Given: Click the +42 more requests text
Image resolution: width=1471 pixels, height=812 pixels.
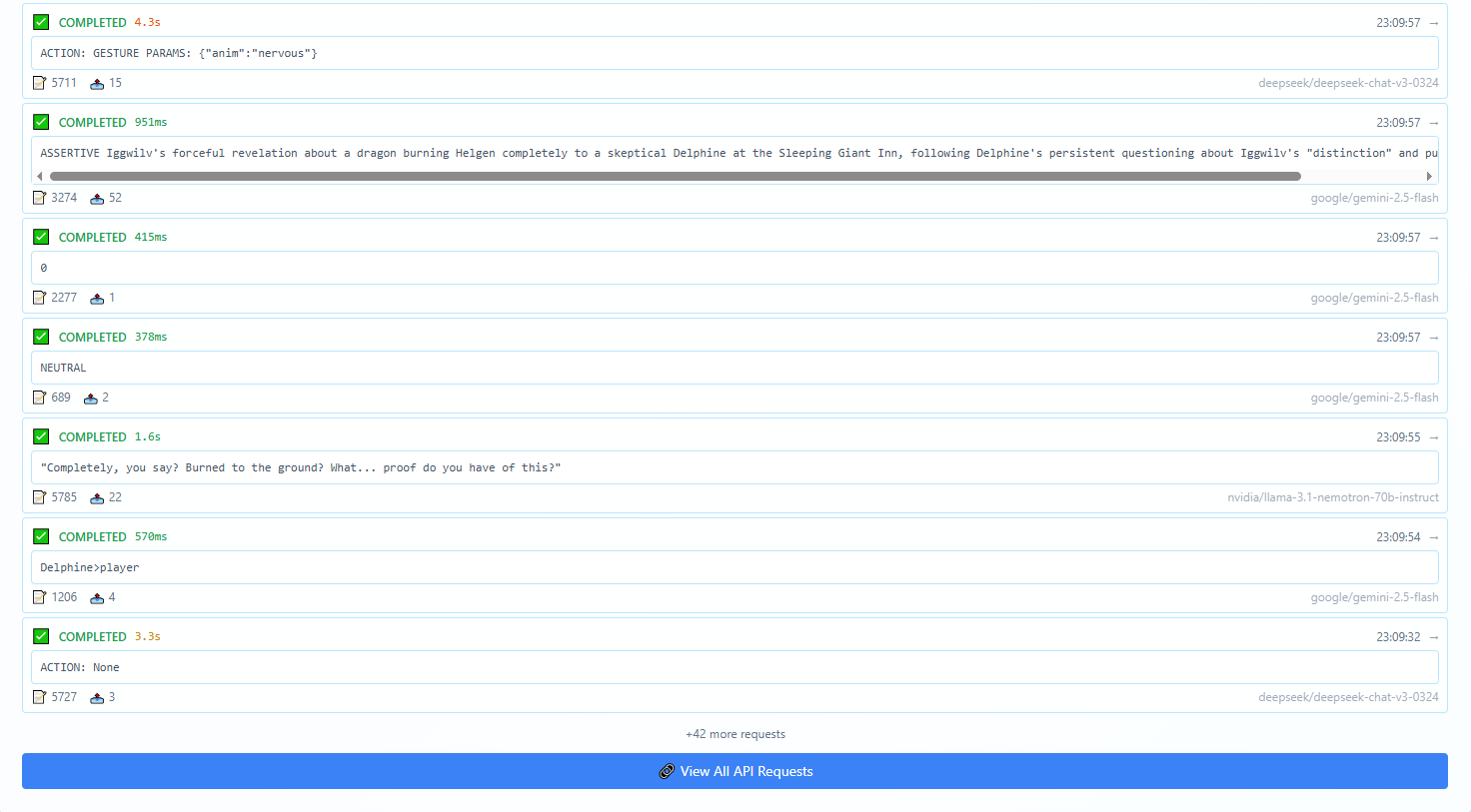Looking at the screenshot, I should click(x=735, y=734).
